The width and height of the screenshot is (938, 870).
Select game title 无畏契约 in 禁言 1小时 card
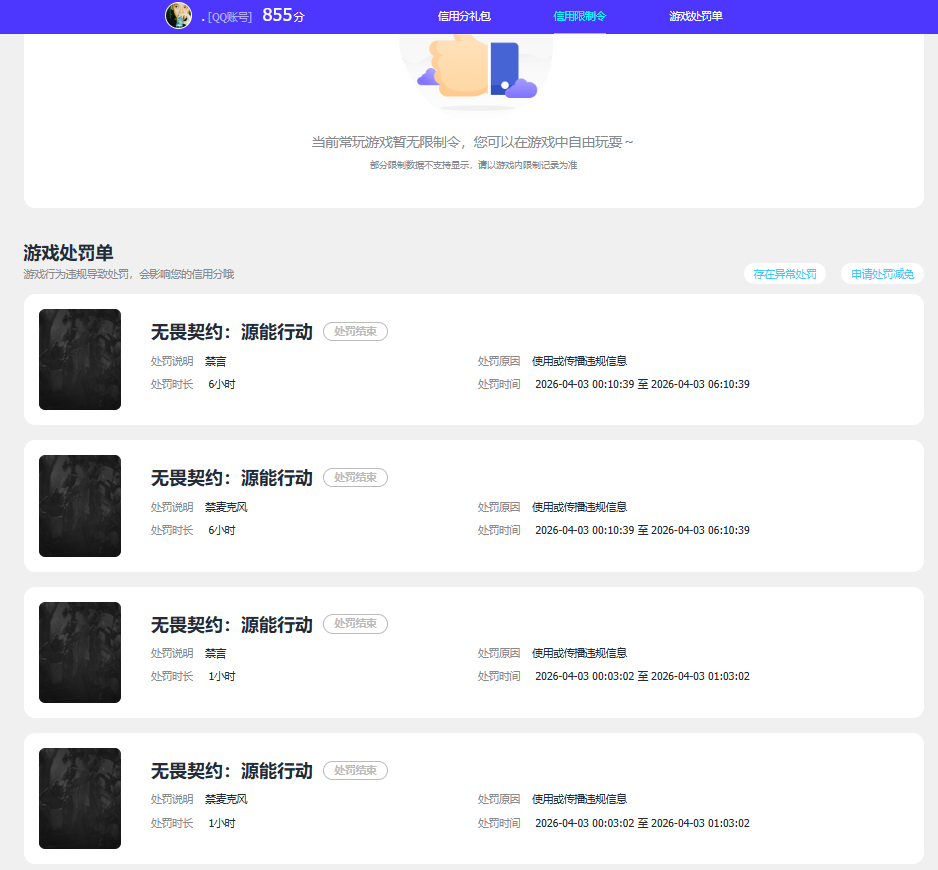232,624
